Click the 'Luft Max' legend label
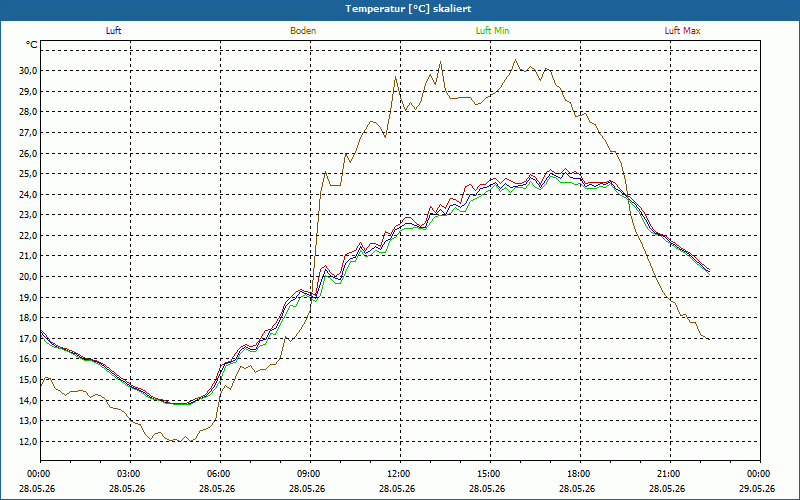800x500 pixels. click(x=682, y=31)
